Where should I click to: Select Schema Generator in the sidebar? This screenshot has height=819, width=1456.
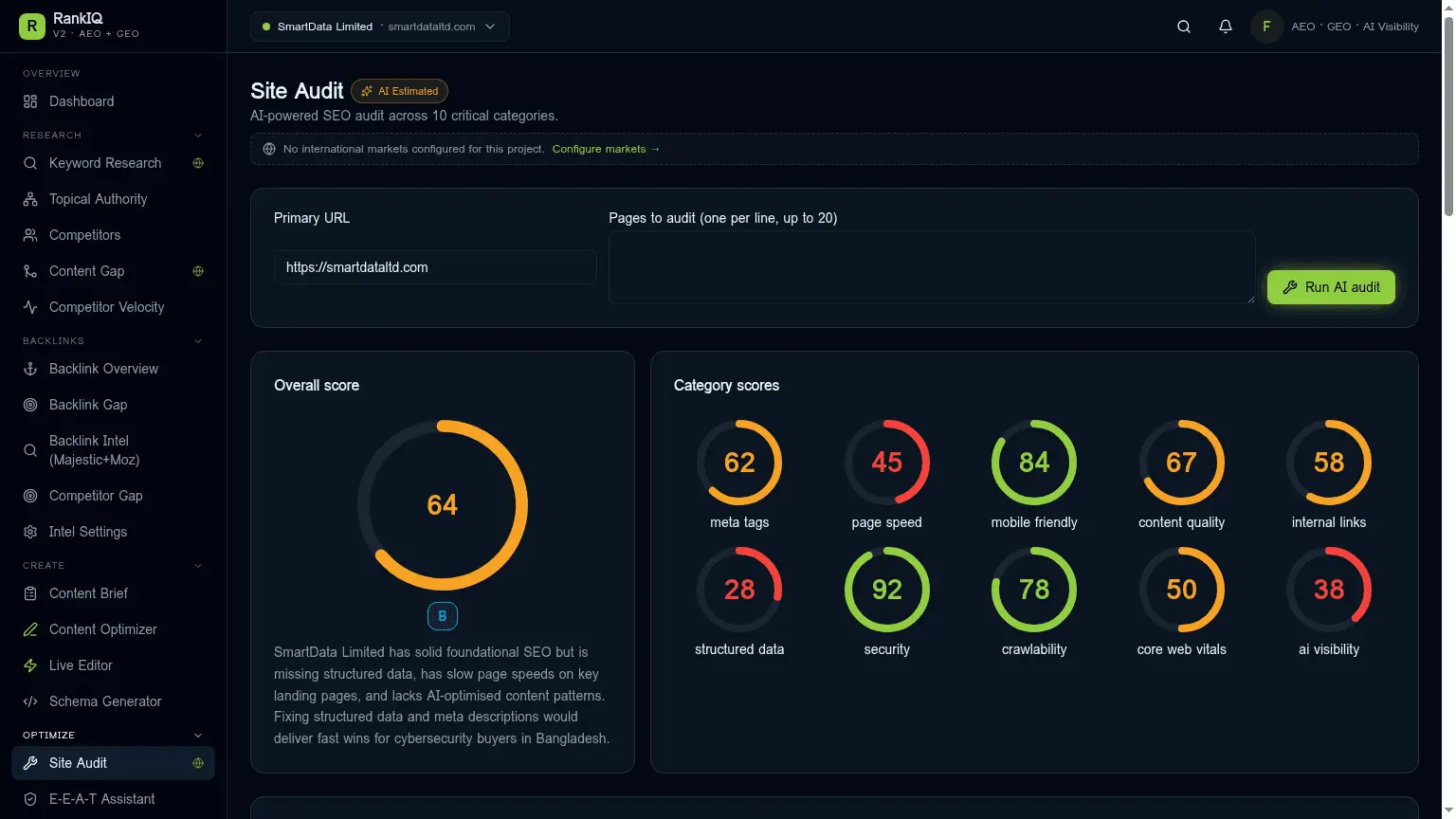113,701
